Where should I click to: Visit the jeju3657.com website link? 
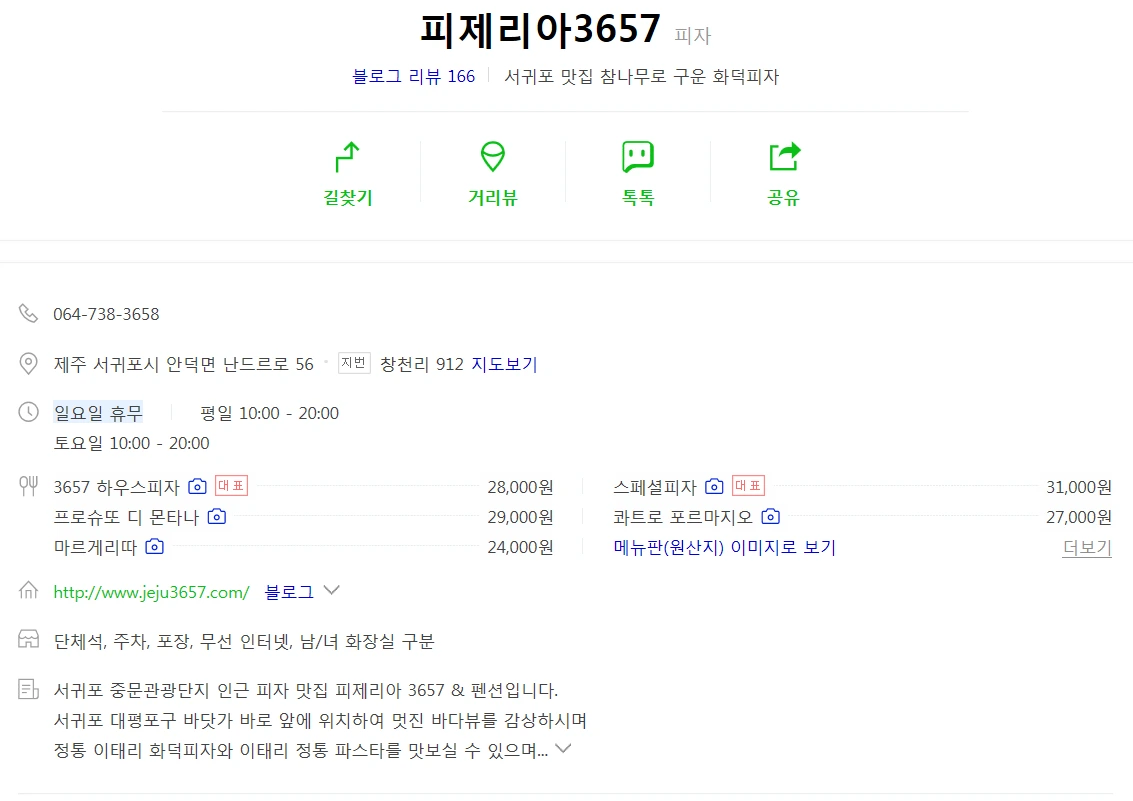[151, 592]
